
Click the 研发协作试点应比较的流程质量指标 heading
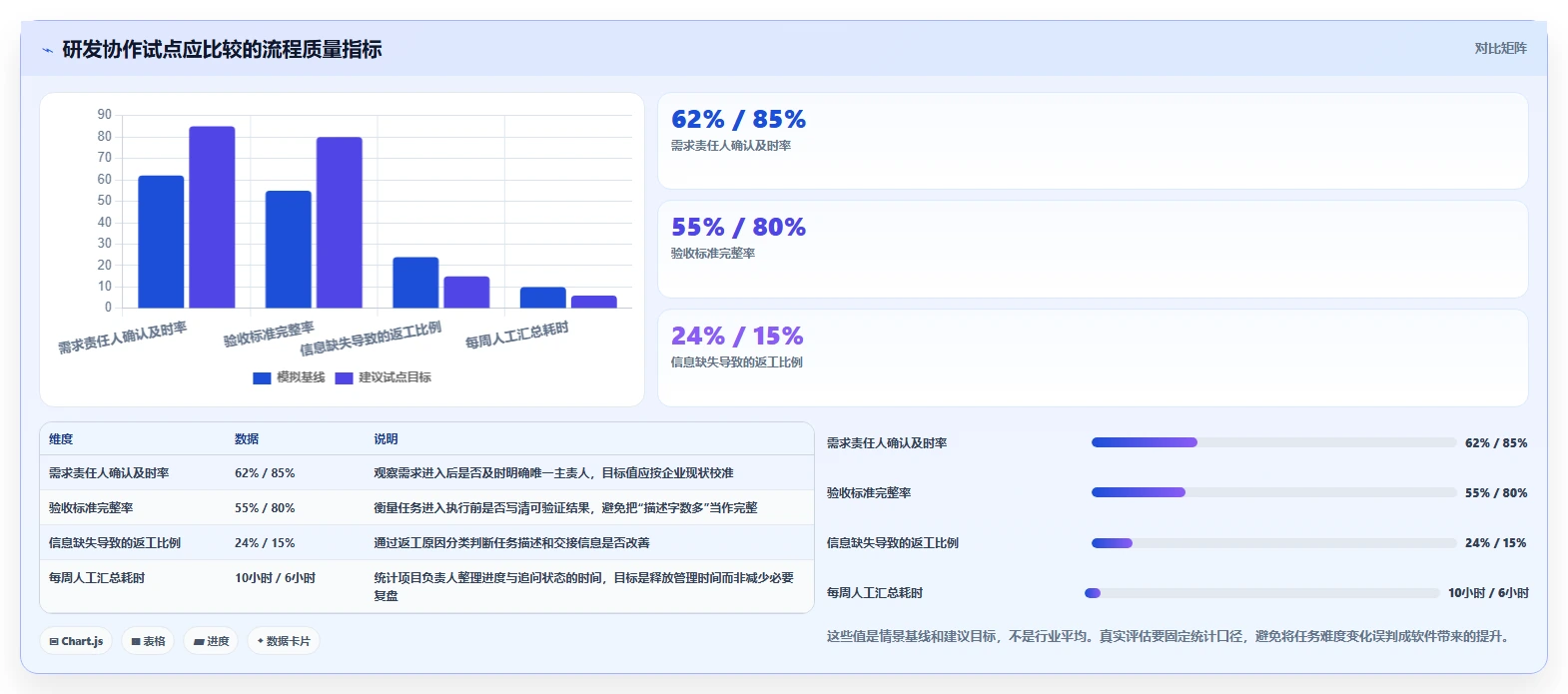(x=222, y=49)
